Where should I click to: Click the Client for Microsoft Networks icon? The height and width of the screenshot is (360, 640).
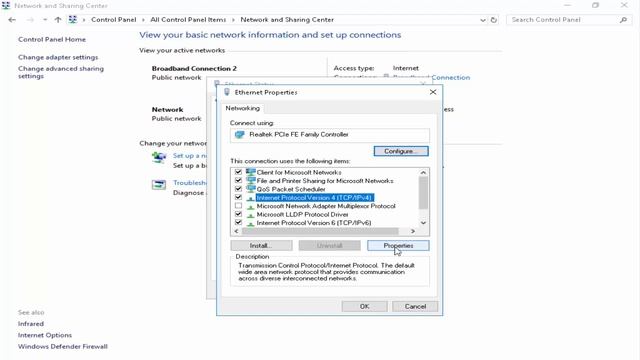250,172
